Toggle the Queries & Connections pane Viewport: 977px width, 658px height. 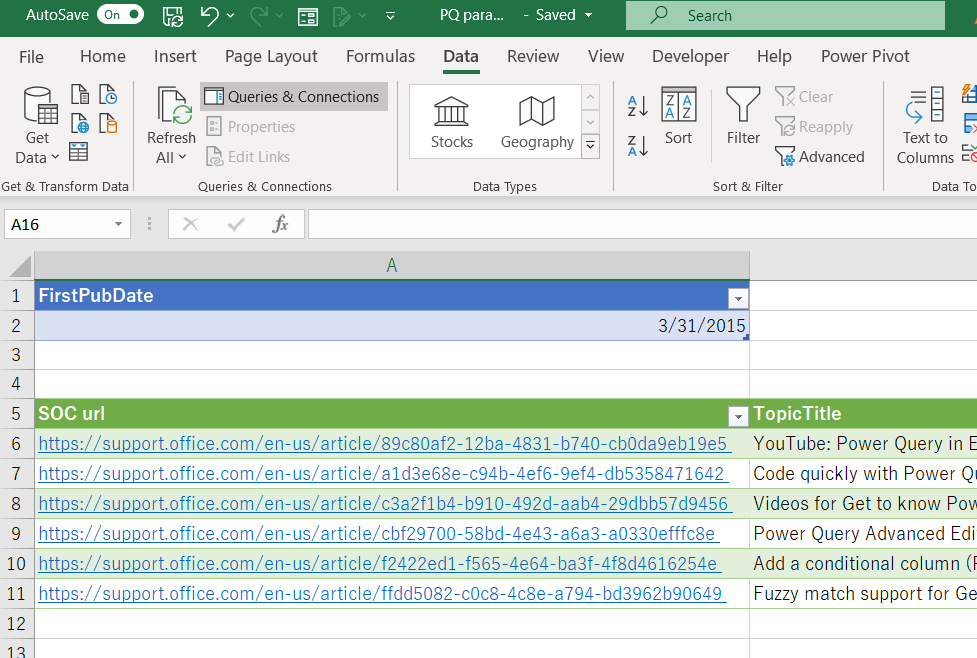click(293, 97)
